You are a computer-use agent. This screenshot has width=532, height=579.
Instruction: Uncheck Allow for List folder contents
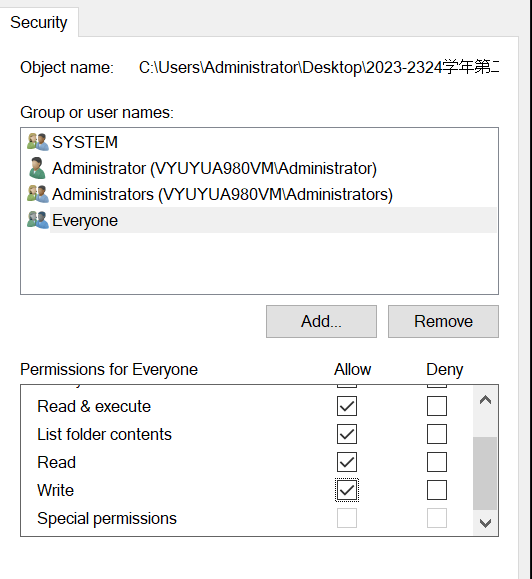(x=347, y=434)
